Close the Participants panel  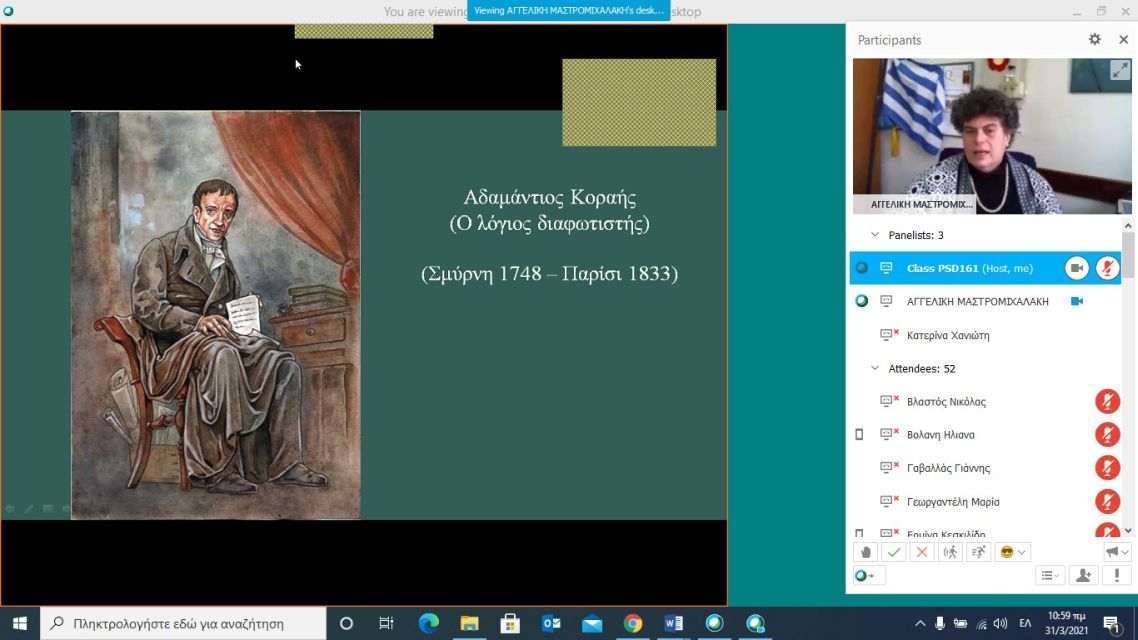tap(1123, 39)
